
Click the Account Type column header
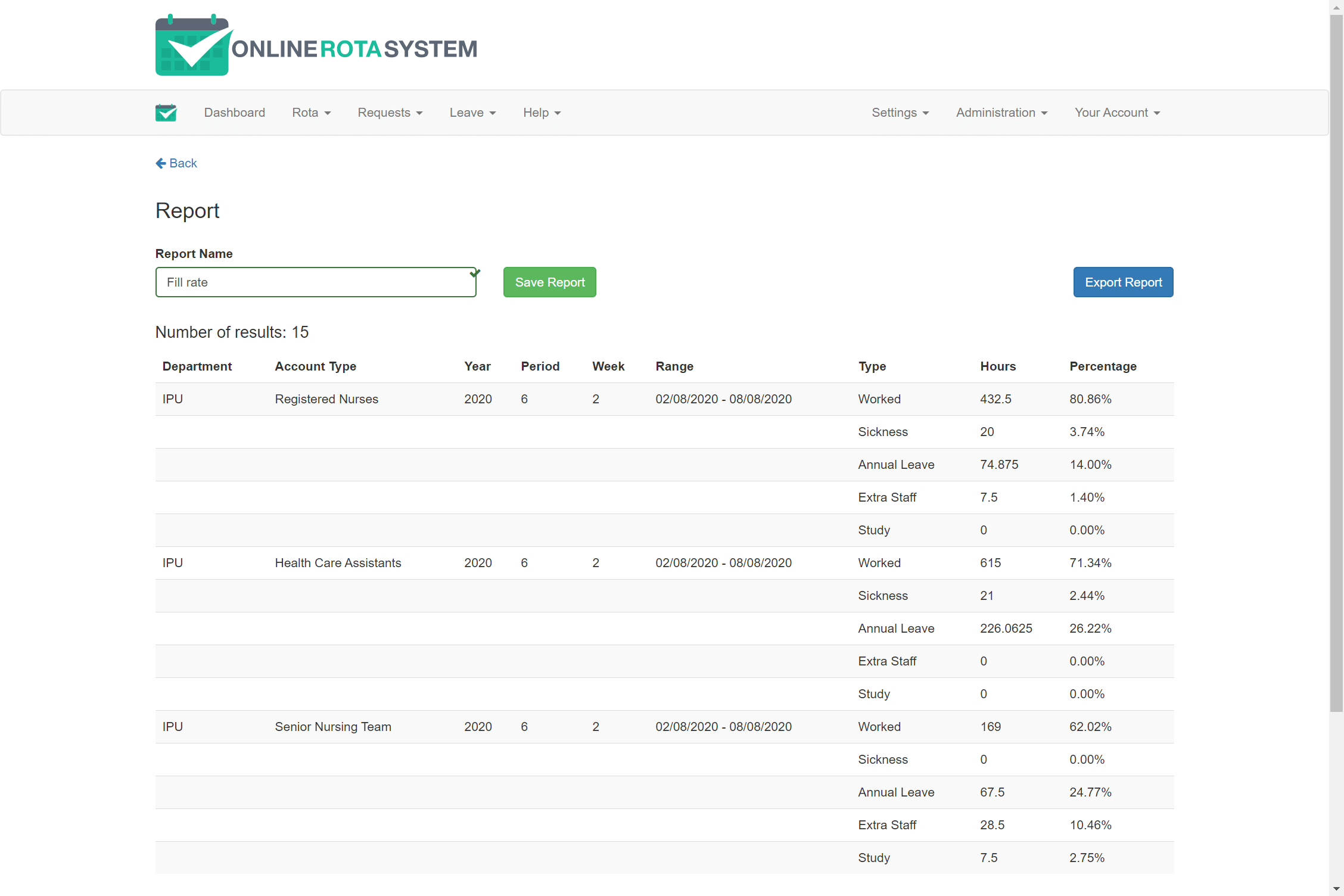click(x=316, y=366)
